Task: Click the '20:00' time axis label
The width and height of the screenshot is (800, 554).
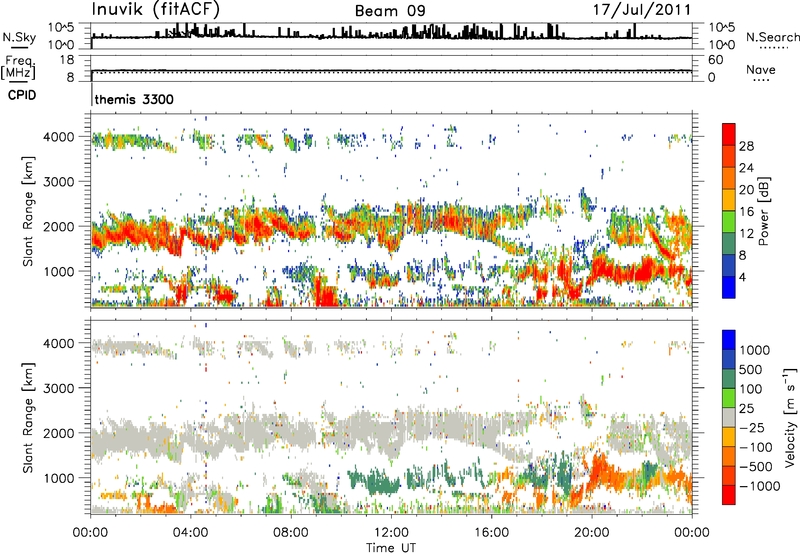Action: point(591,533)
